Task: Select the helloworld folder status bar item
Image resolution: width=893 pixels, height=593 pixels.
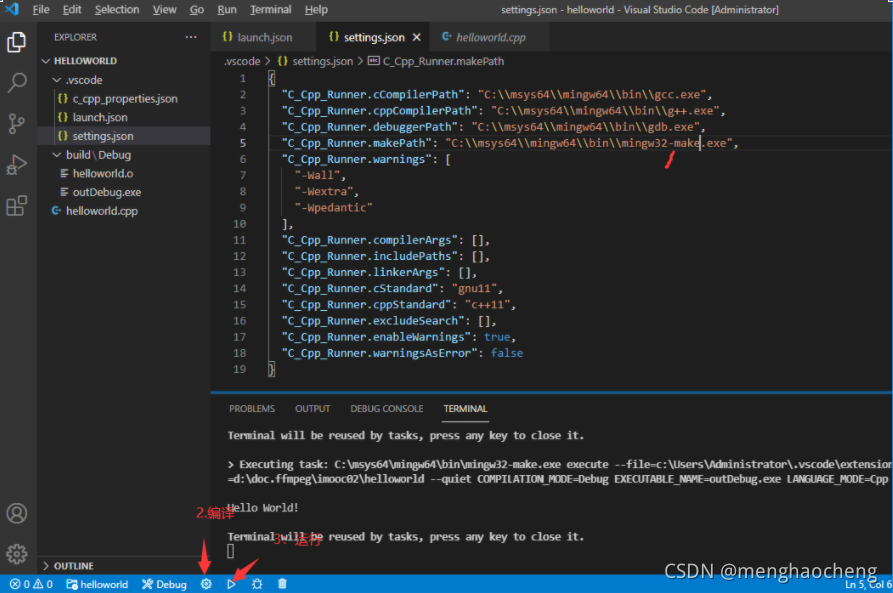Action: 97,584
